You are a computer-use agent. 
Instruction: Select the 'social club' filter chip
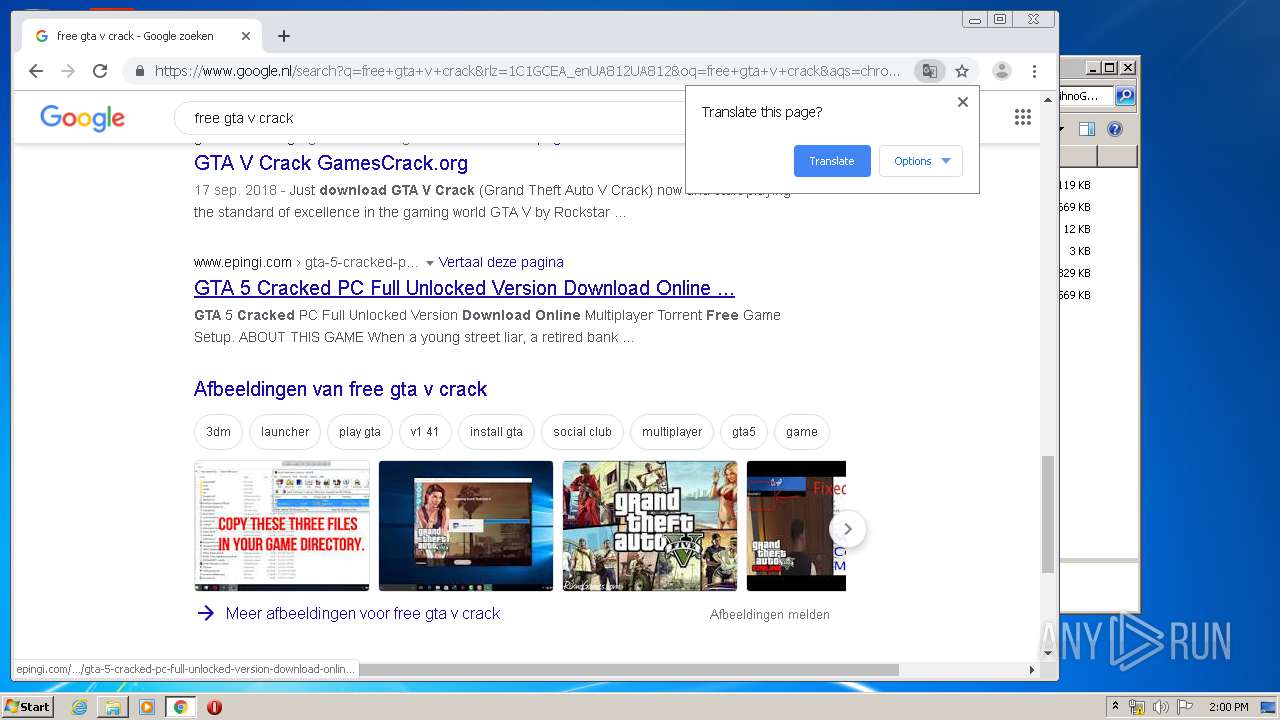pyautogui.click(x=582, y=432)
